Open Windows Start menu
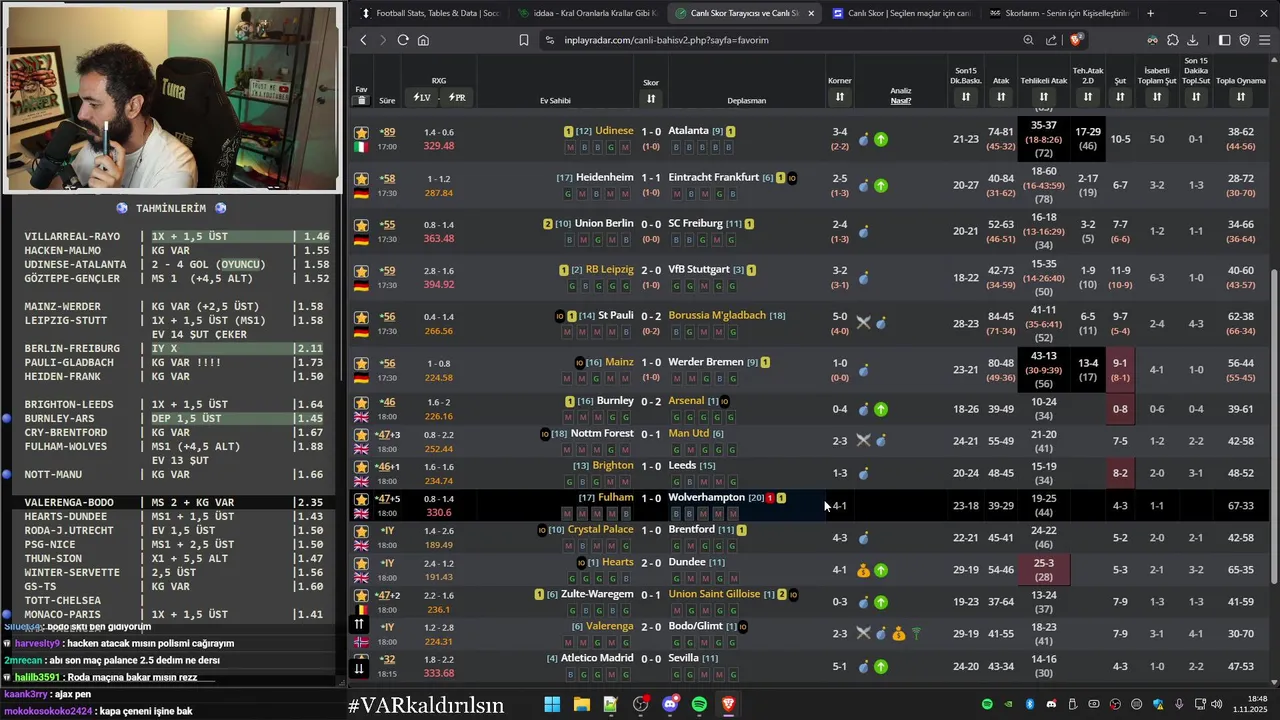The width and height of the screenshot is (1280, 720). [x=552, y=705]
